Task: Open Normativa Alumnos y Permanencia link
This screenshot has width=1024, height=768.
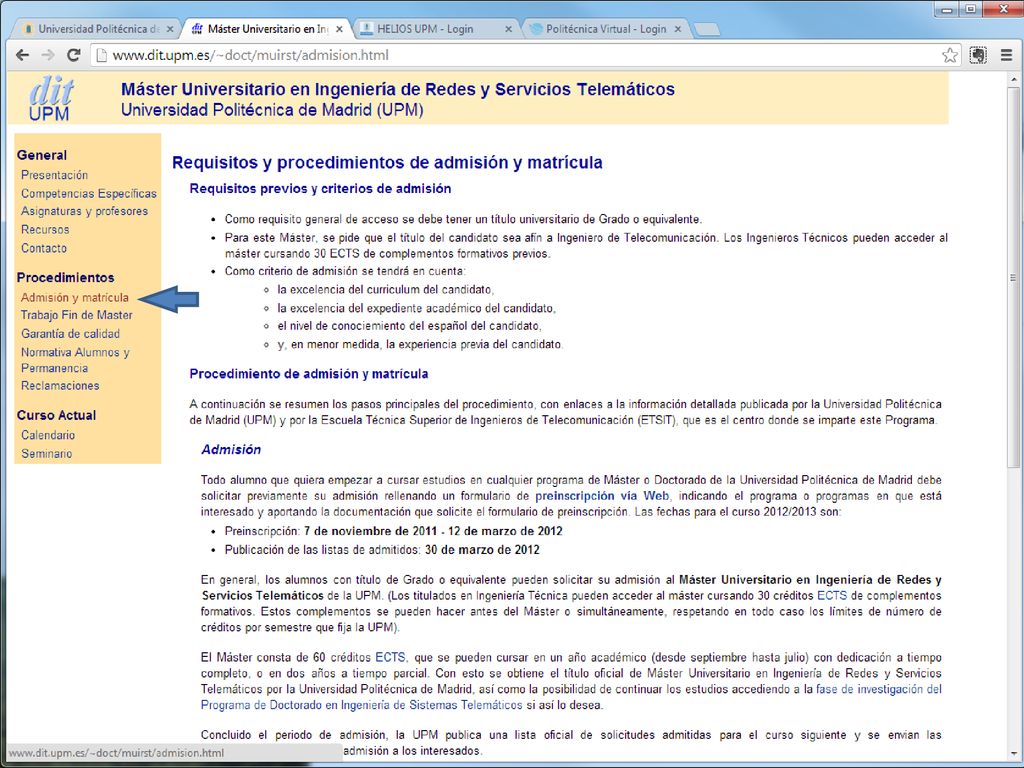Action: click(75, 360)
